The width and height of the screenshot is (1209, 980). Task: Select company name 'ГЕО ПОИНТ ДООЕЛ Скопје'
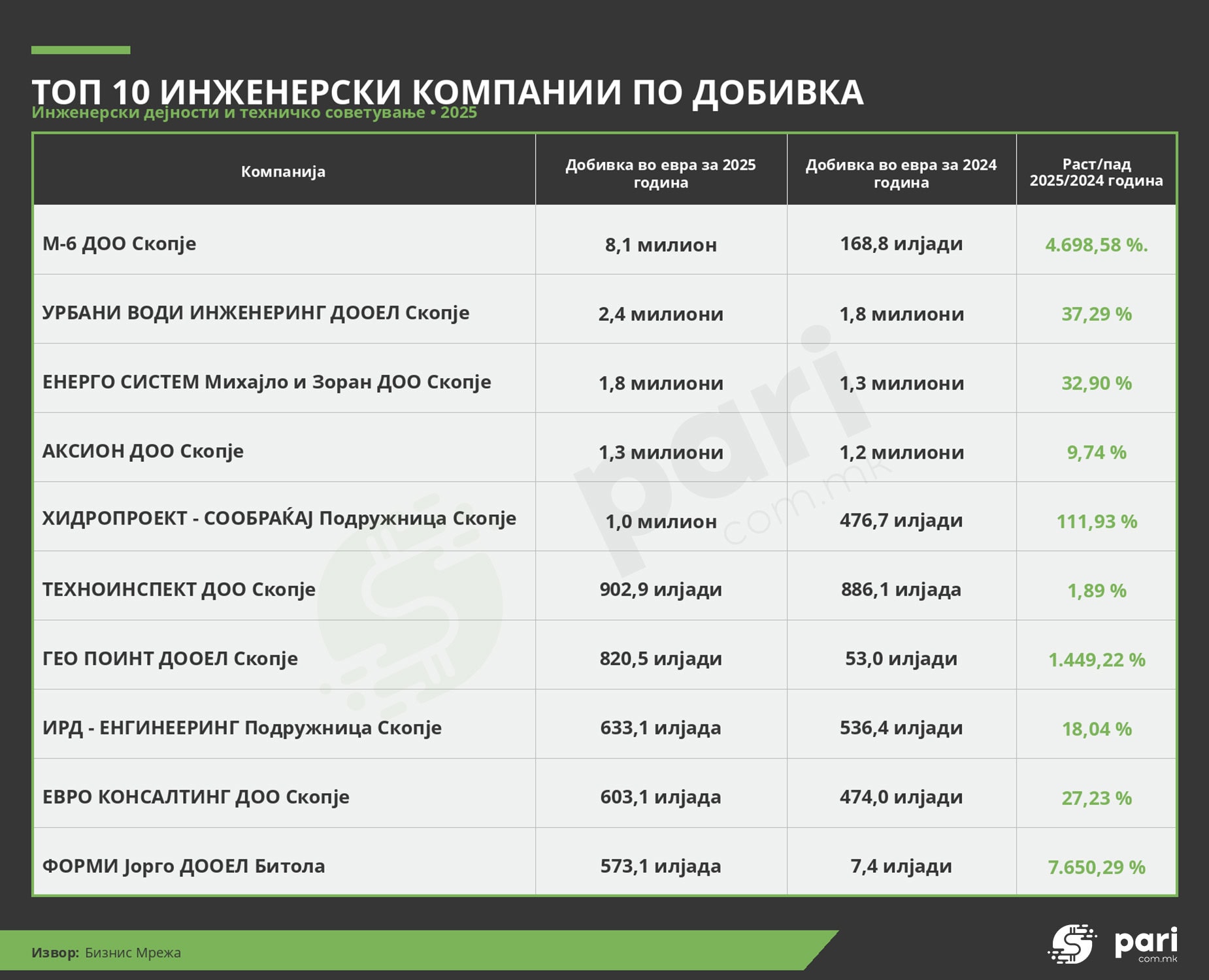[170, 659]
